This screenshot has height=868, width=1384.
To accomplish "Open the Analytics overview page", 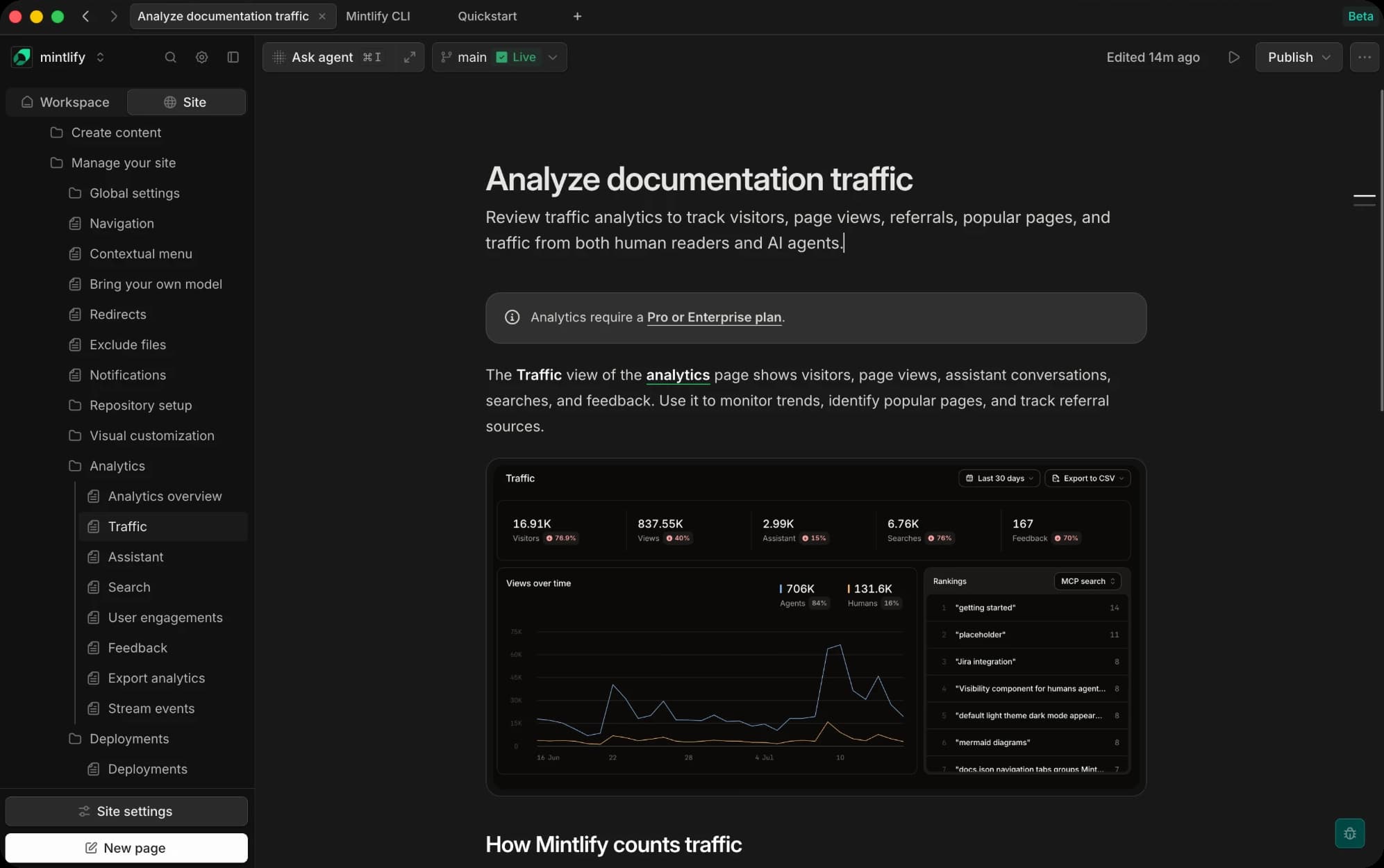I will [x=164, y=496].
